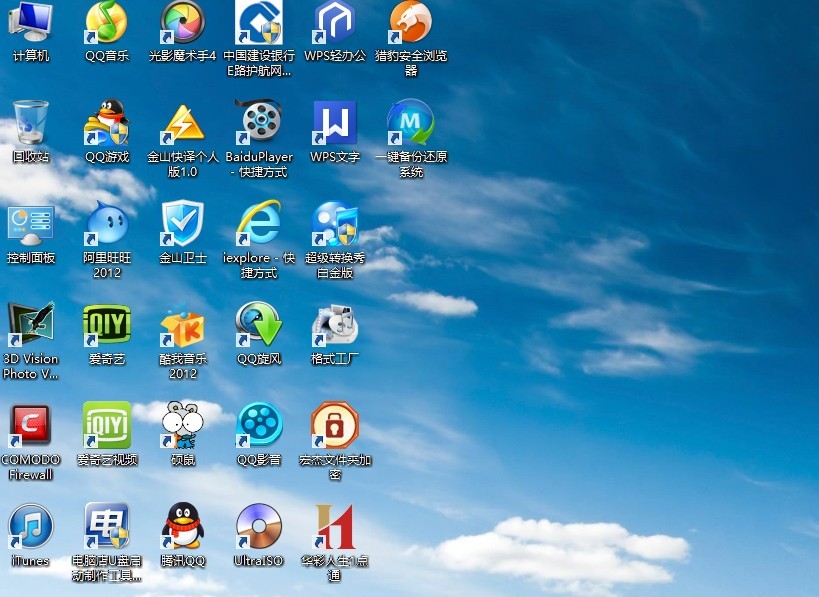Click the iexplore Internet Explorer shortcut
Image resolution: width=819 pixels, height=597 pixels.
pos(259,224)
